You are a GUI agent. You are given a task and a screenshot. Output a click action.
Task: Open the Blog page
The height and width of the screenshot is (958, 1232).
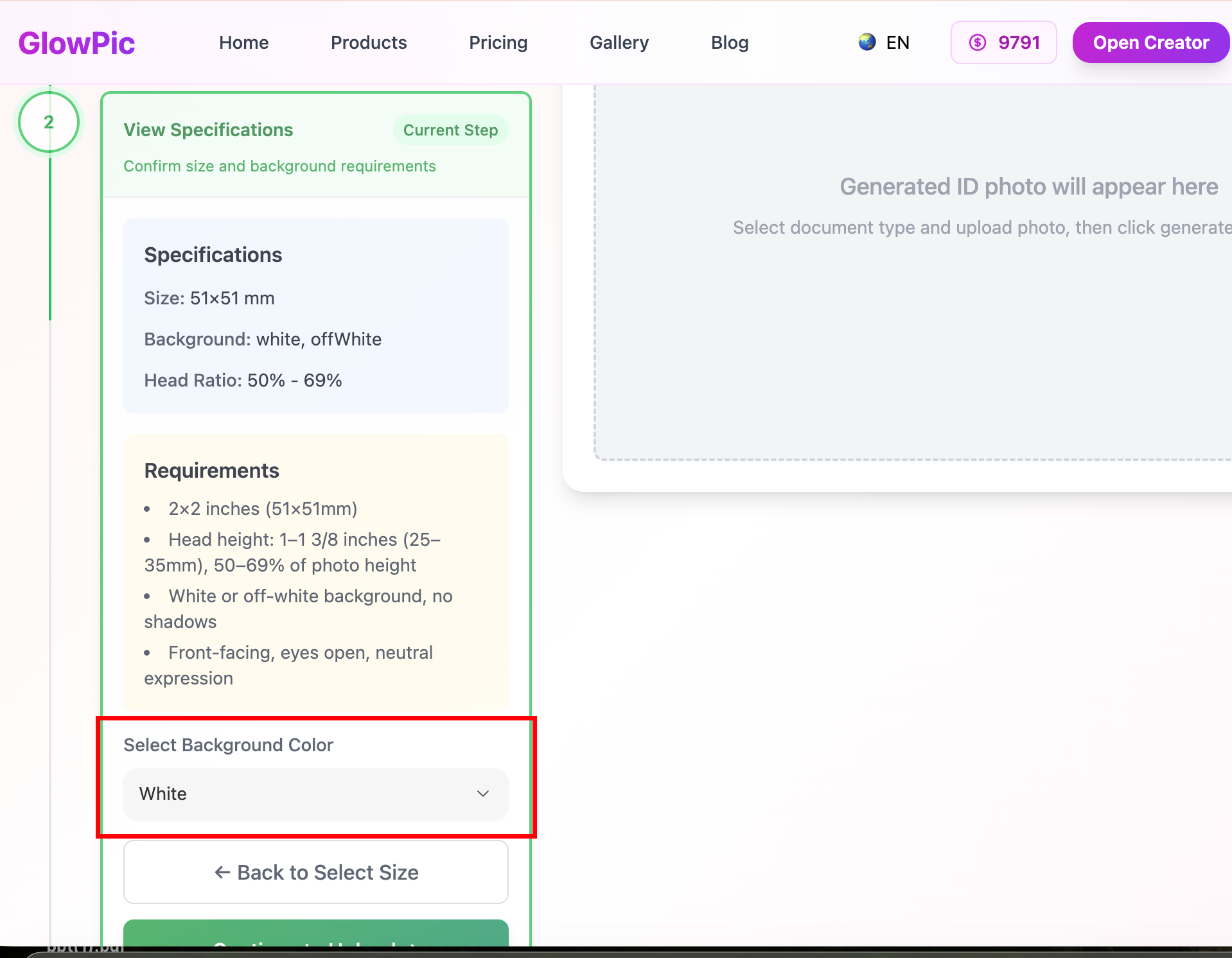[x=729, y=42]
